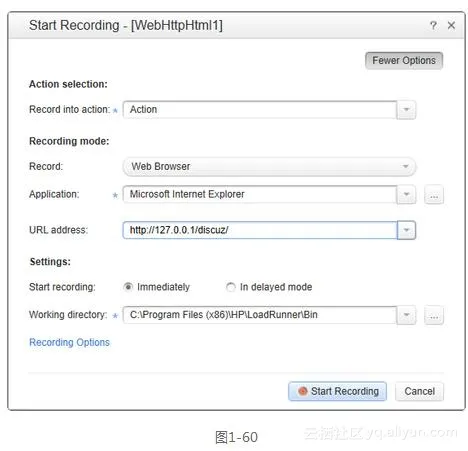The image size is (468, 451).
Task: Click the Cancel button
Action: (x=419, y=391)
